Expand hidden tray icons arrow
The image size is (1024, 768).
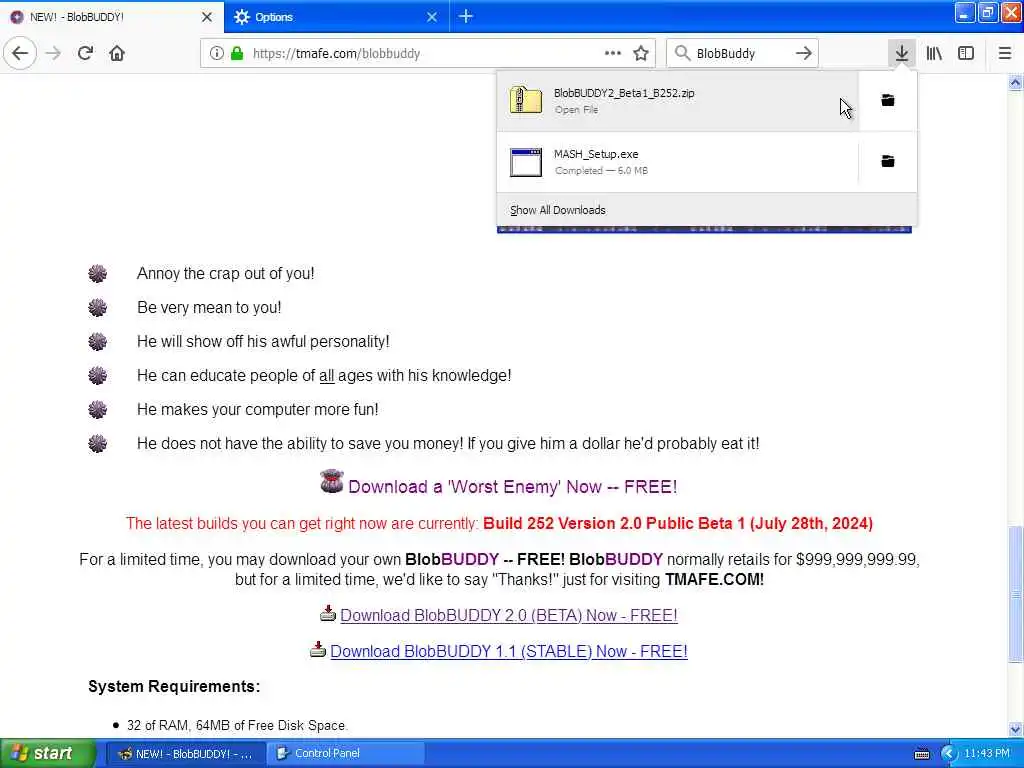click(948, 754)
